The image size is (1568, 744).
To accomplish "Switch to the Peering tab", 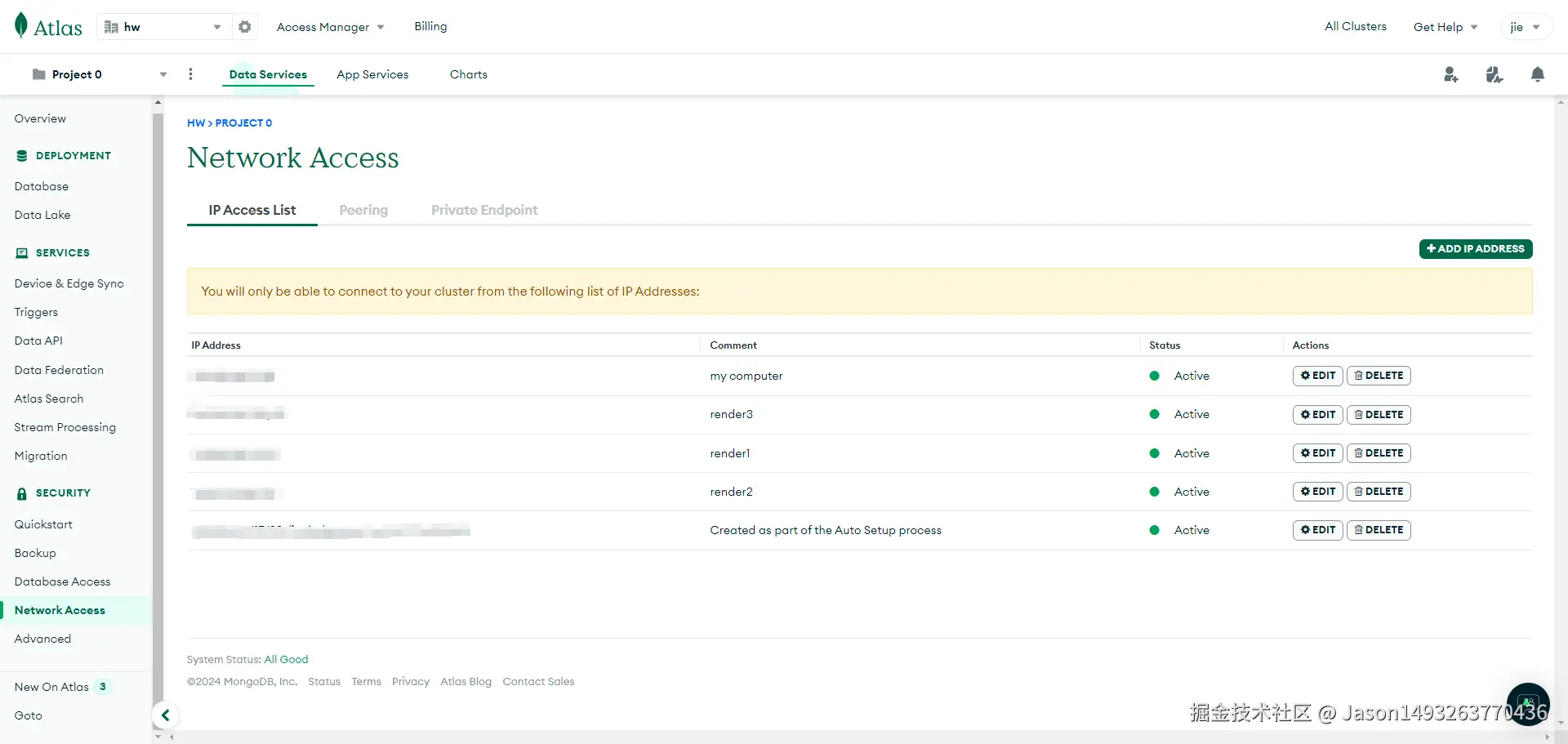I will pos(363,210).
